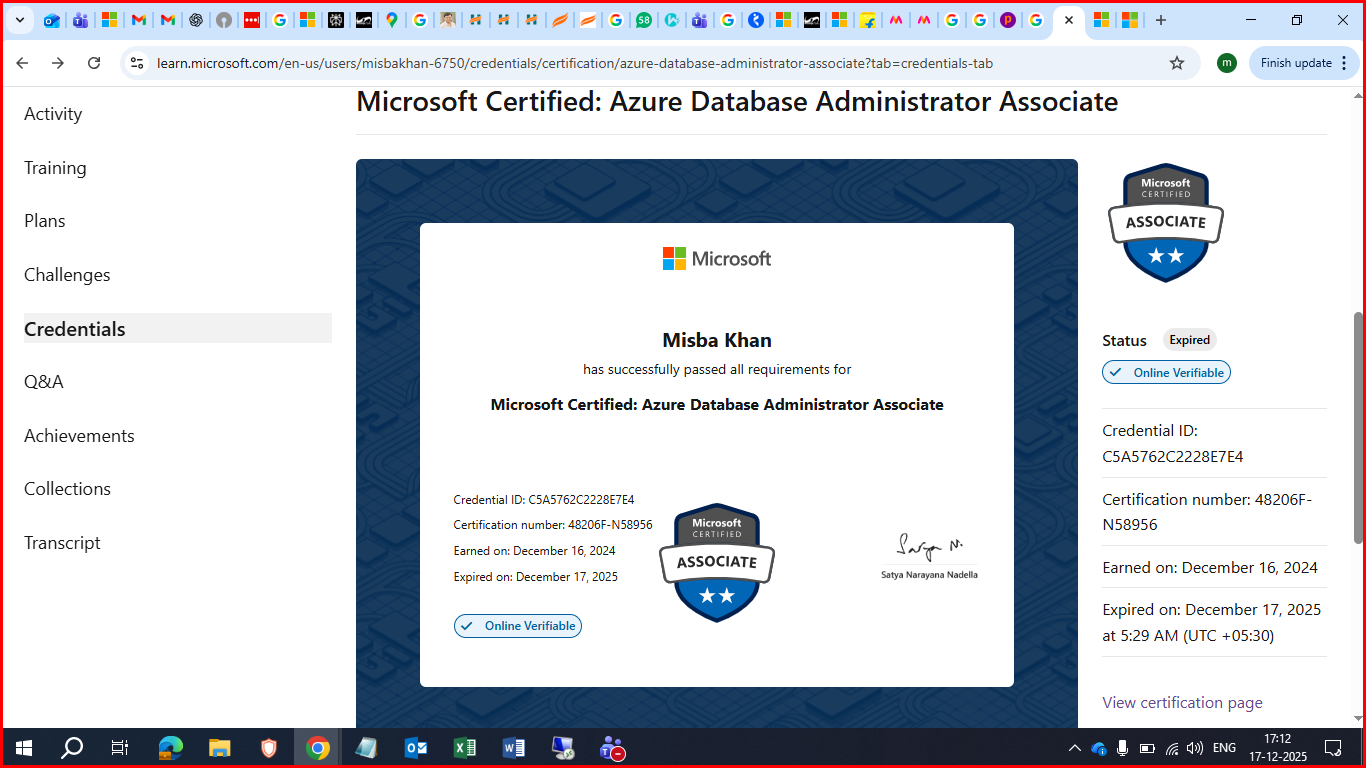Click Online Verifiable badge on the certificate
This screenshot has width=1366, height=768.
(x=518, y=626)
